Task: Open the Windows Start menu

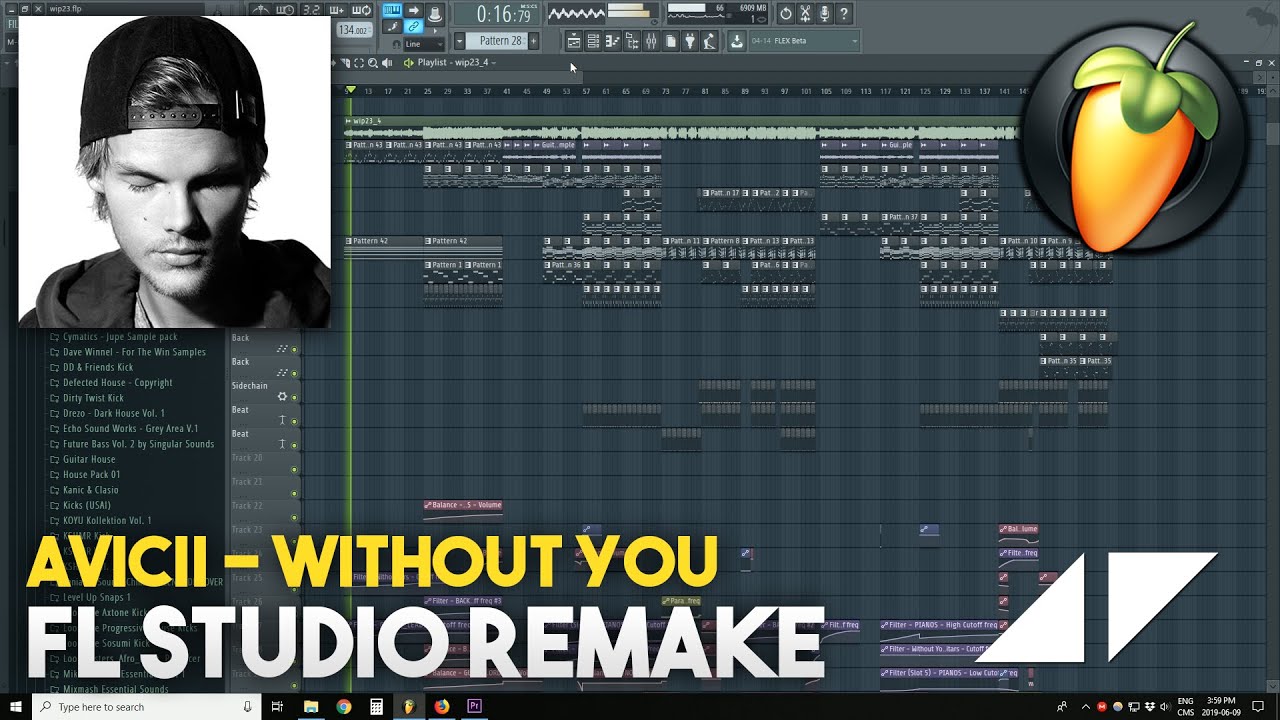Action: (x=16, y=707)
